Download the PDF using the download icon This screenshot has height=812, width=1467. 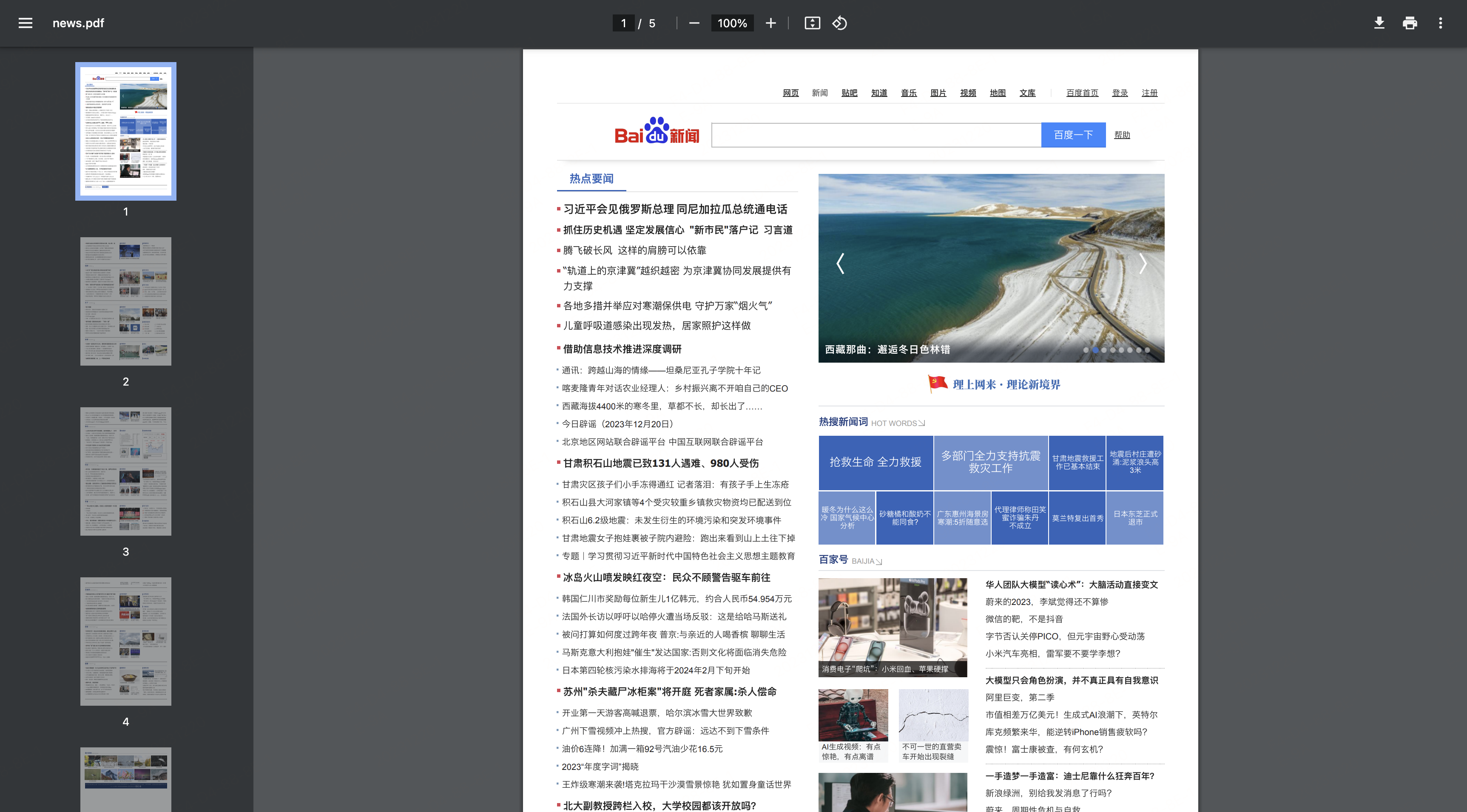1379,23
